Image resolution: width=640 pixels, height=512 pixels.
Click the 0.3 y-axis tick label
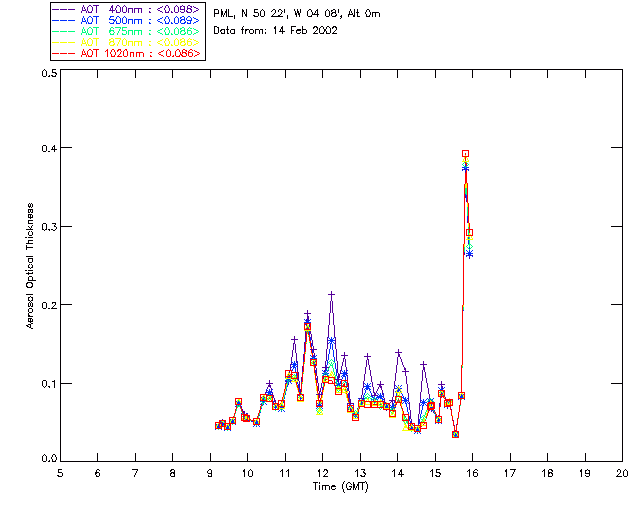click(49, 227)
